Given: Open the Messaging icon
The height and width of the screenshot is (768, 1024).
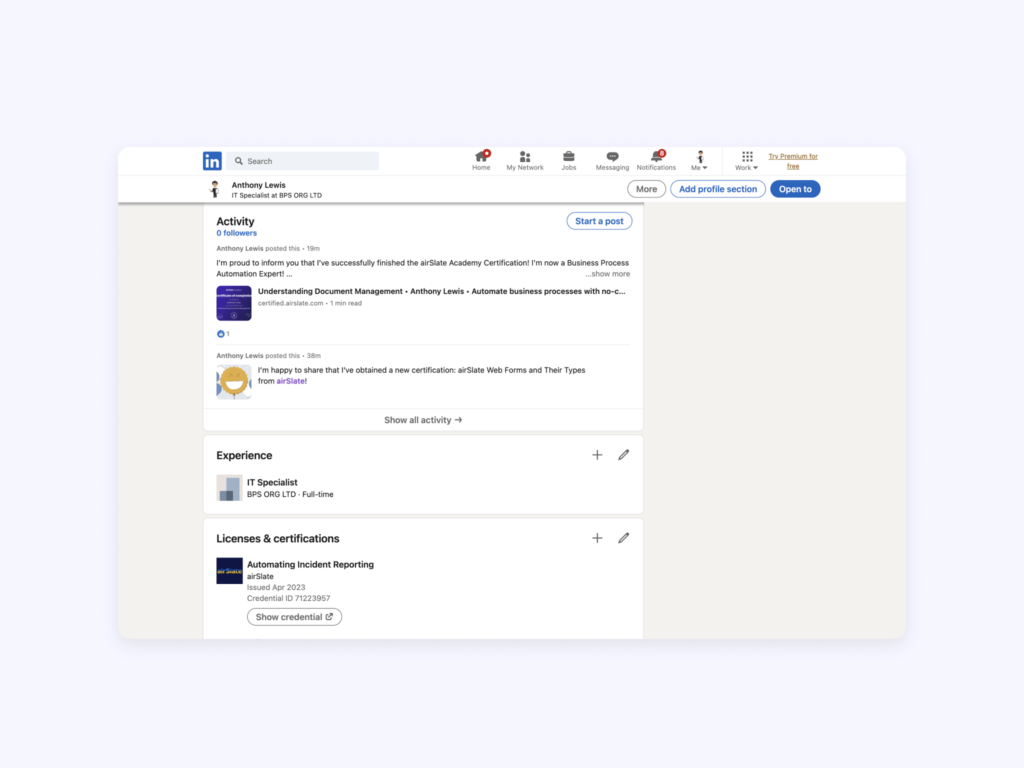Looking at the screenshot, I should 612,157.
